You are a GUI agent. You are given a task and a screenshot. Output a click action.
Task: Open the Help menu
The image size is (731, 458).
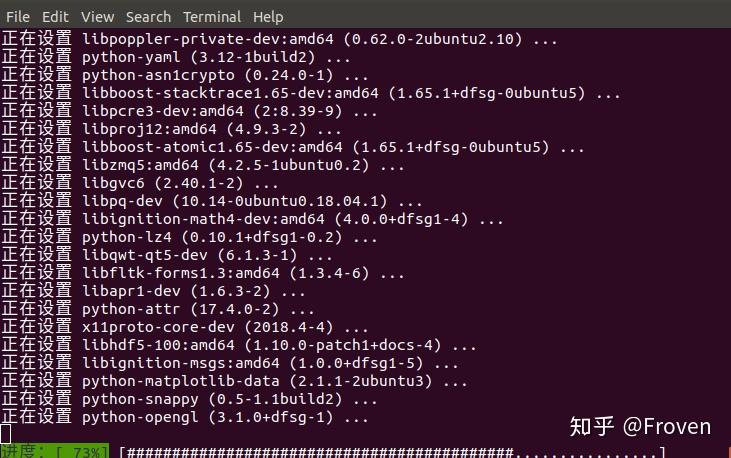coord(268,17)
